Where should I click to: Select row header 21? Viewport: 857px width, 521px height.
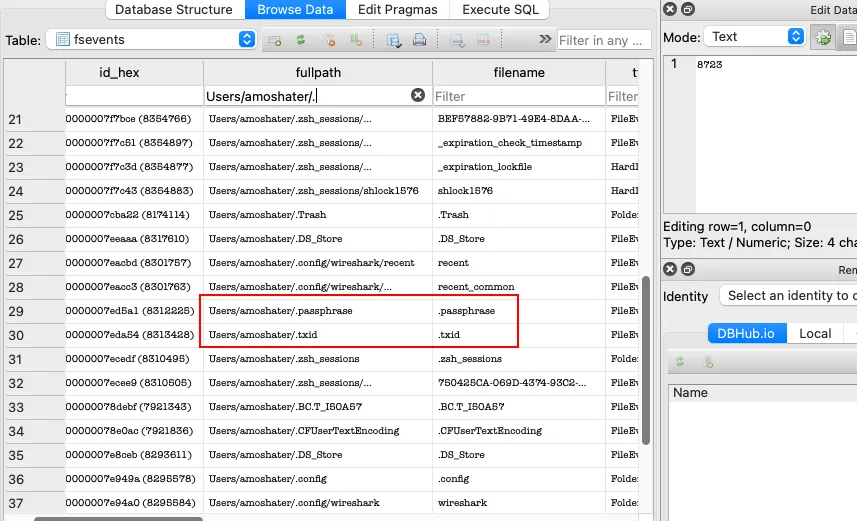click(34, 119)
